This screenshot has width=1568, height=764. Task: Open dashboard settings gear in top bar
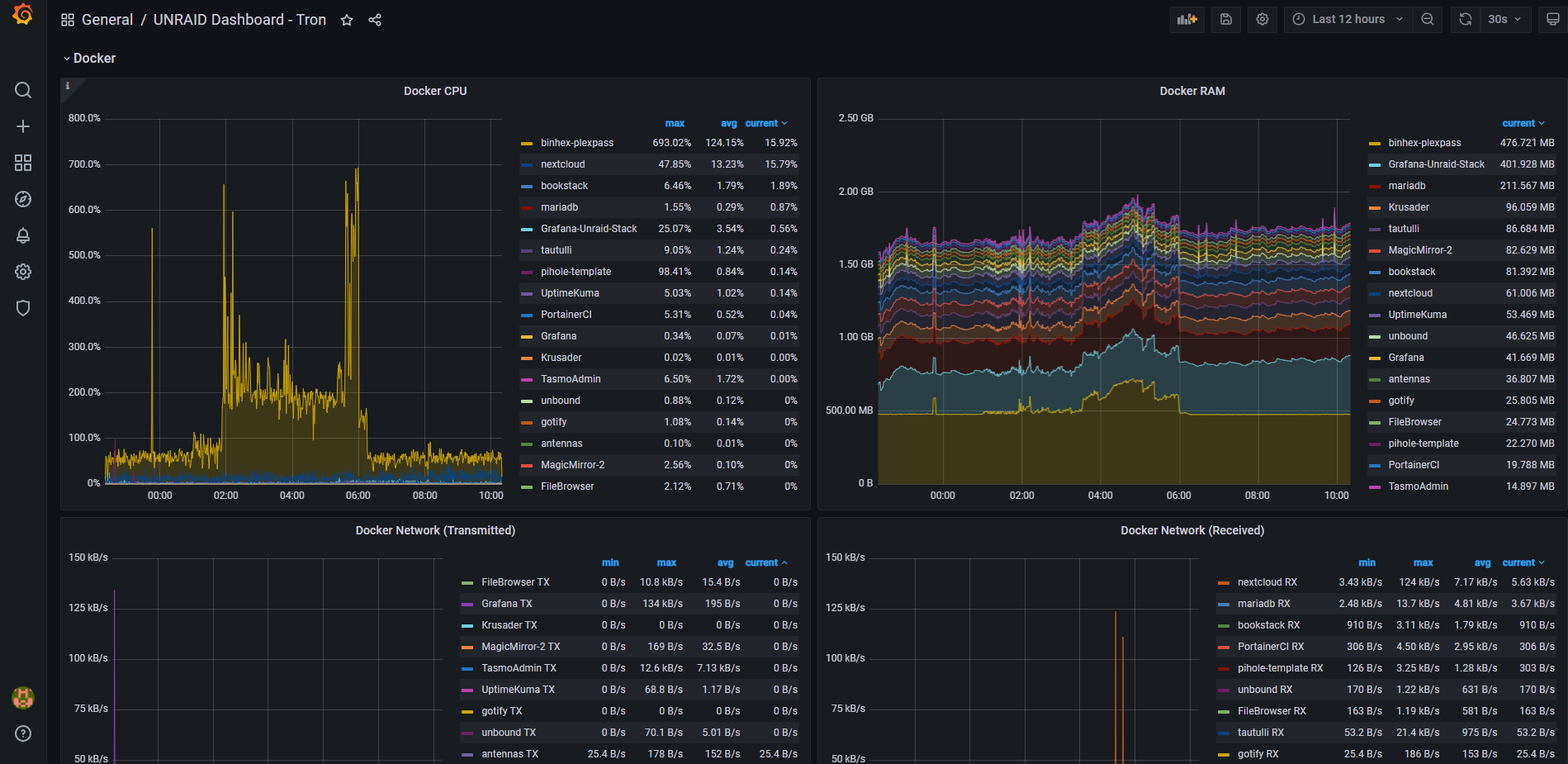pyautogui.click(x=1262, y=19)
